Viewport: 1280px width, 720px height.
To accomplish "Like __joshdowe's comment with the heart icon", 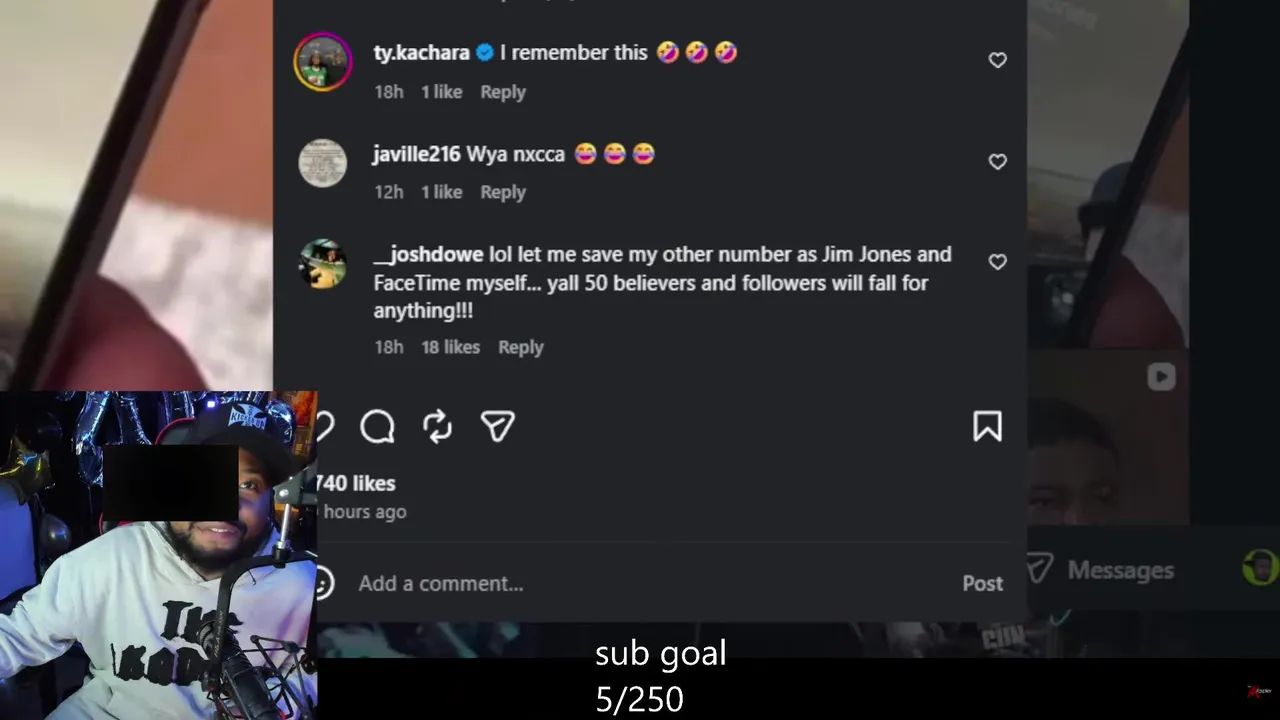I will (x=997, y=261).
